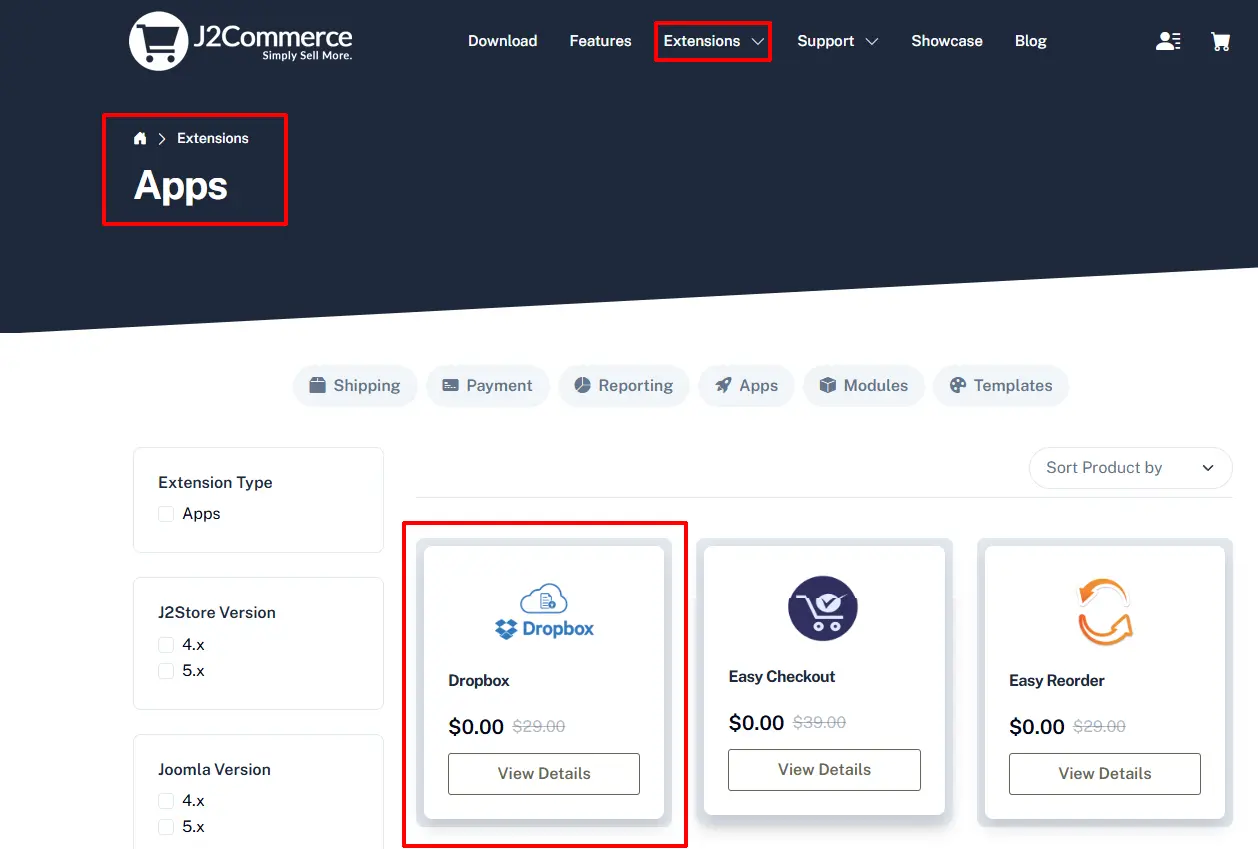The width and height of the screenshot is (1258, 849).
Task: Click the pie chart icon on the Reporting pill
Action: (583, 385)
